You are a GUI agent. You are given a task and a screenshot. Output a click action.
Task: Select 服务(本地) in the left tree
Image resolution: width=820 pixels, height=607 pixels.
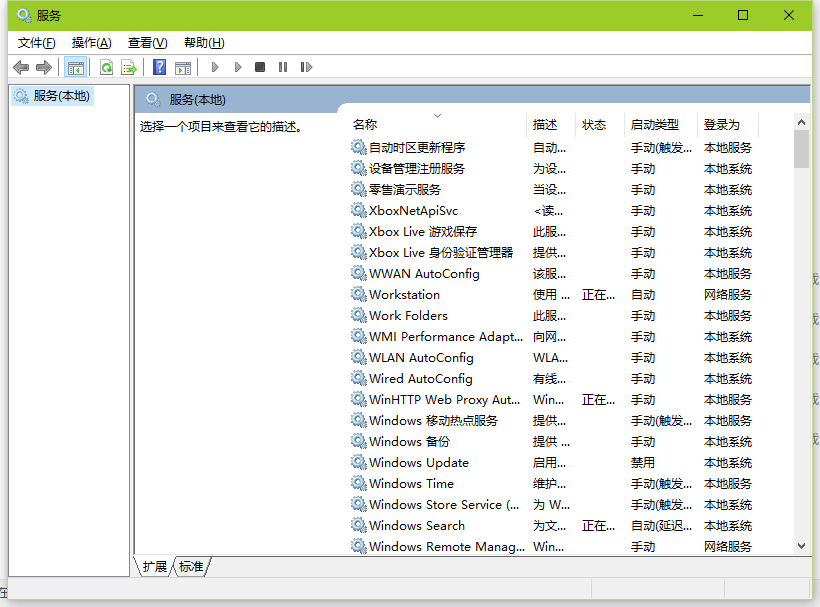point(61,95)
